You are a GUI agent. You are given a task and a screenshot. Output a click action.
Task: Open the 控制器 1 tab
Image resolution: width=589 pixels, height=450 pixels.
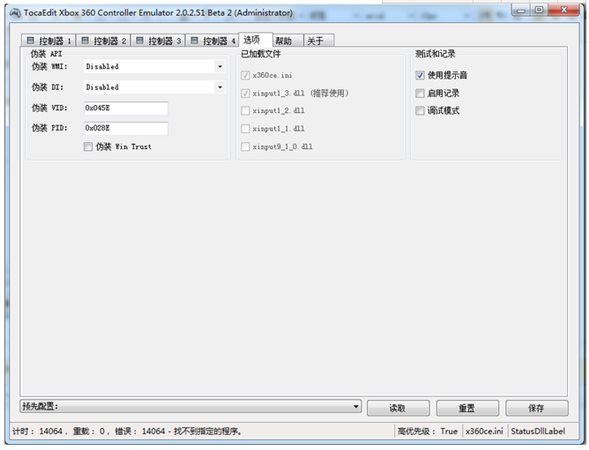[x=49, y=41]
